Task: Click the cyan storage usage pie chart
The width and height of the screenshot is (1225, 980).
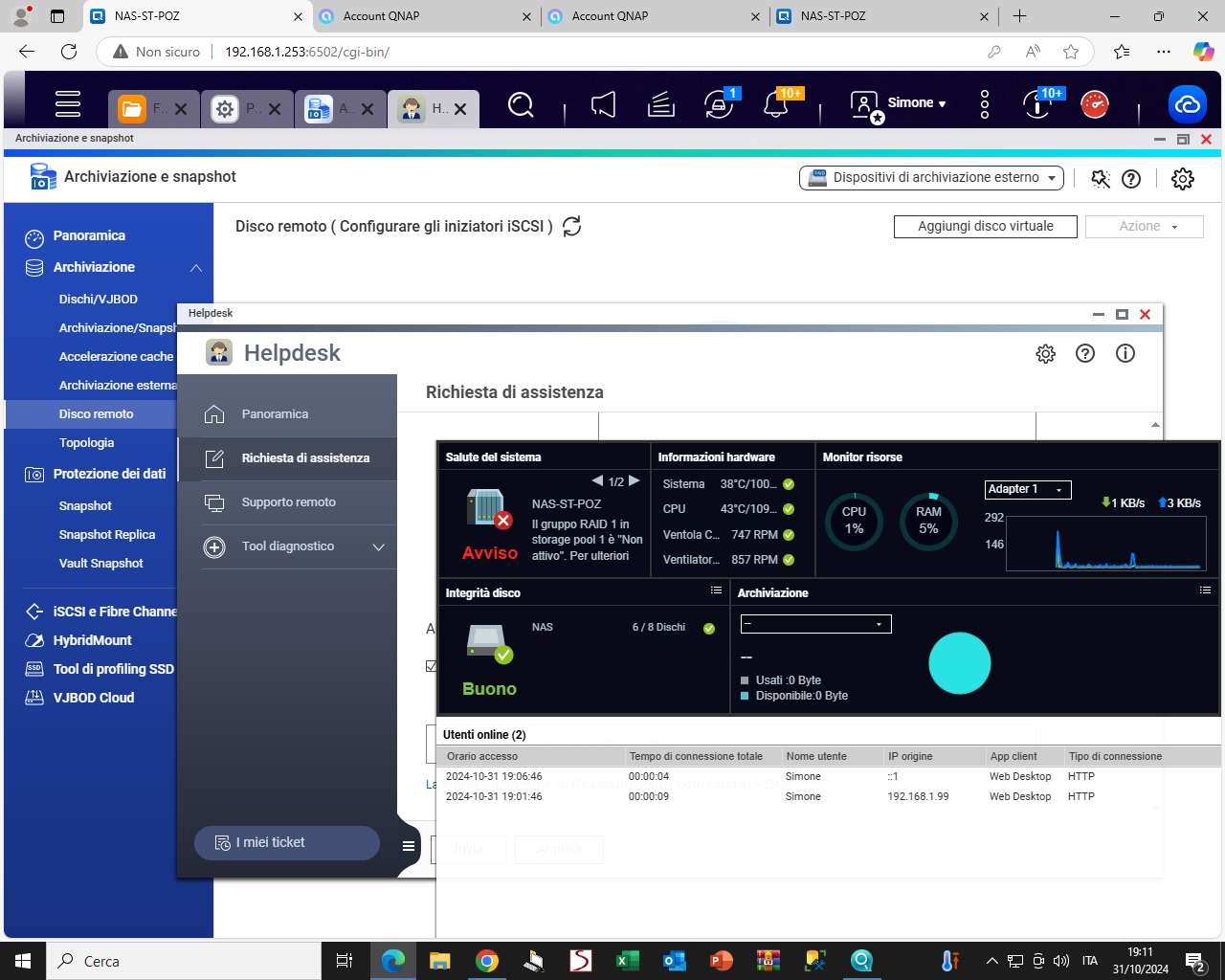Action: [959, 663]
